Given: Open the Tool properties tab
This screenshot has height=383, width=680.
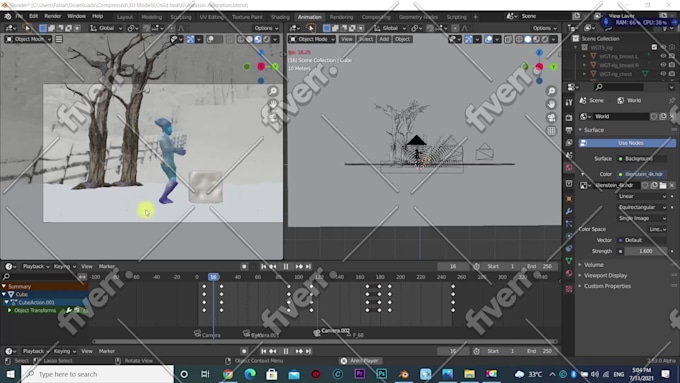Looking at the screenshot, I should click(569, 102).
